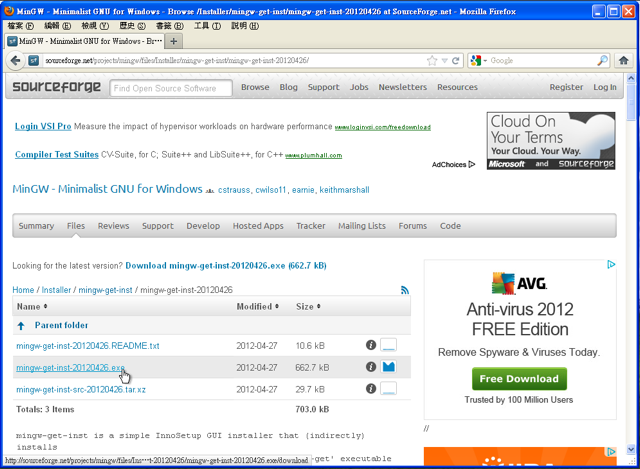Click the AVG Free Download button
Image resolution: width=640 pixels, height=469 pixels.
click(519, 379)
